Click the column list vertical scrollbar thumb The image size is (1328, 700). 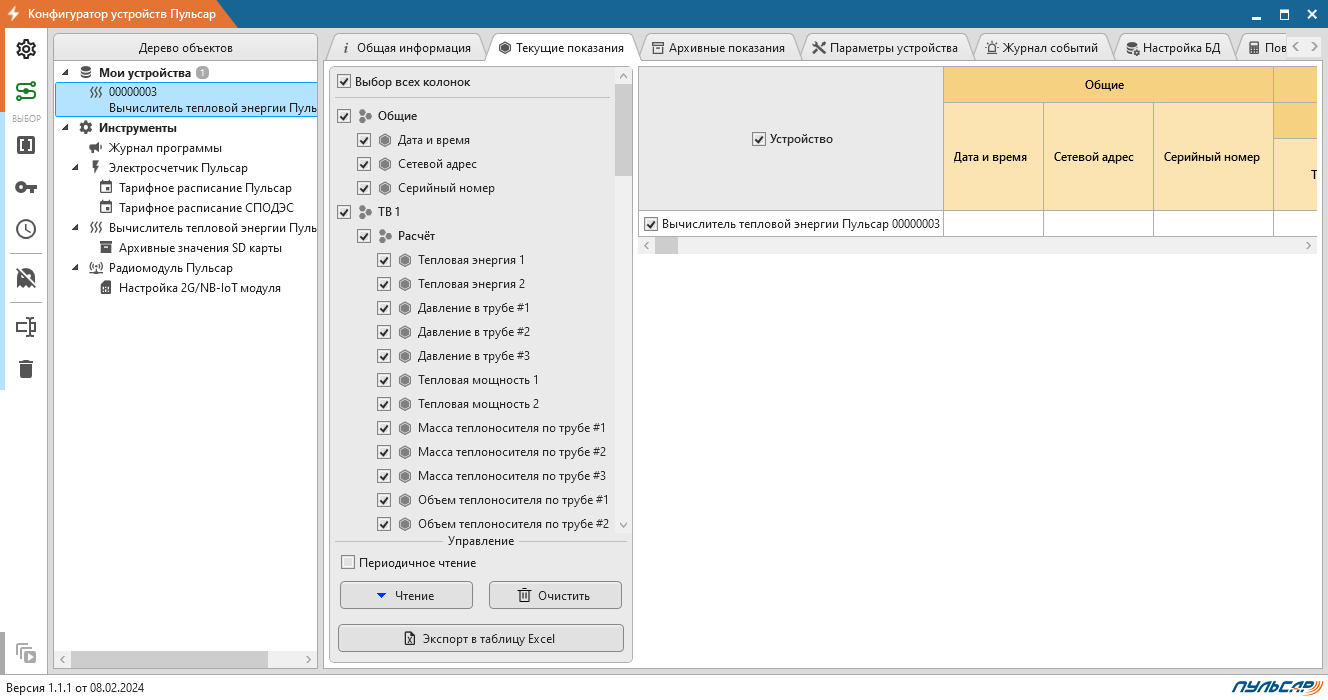pos(623,129)
